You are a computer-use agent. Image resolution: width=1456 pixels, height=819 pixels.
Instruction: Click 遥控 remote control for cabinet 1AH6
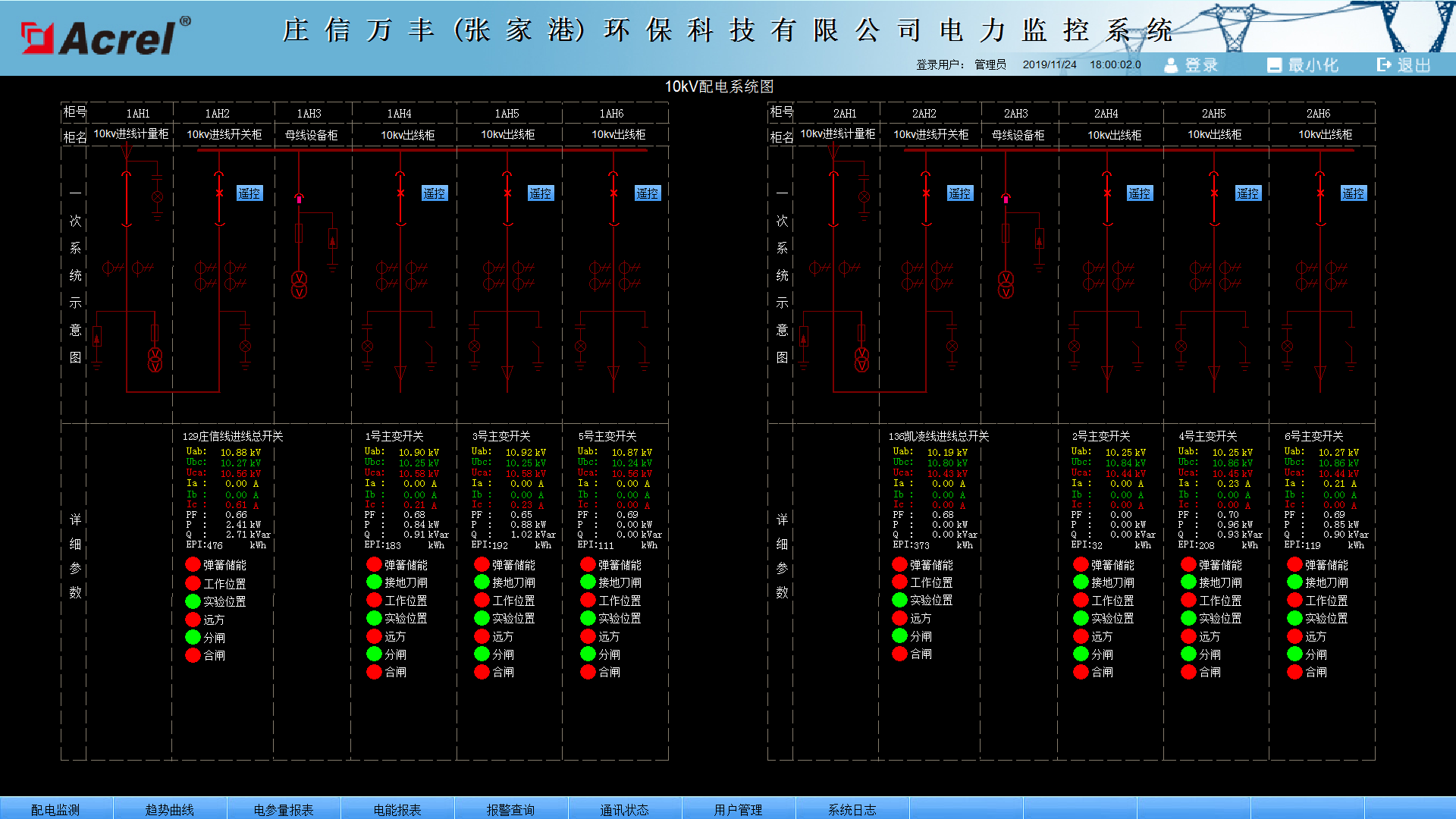coord(648,193)
